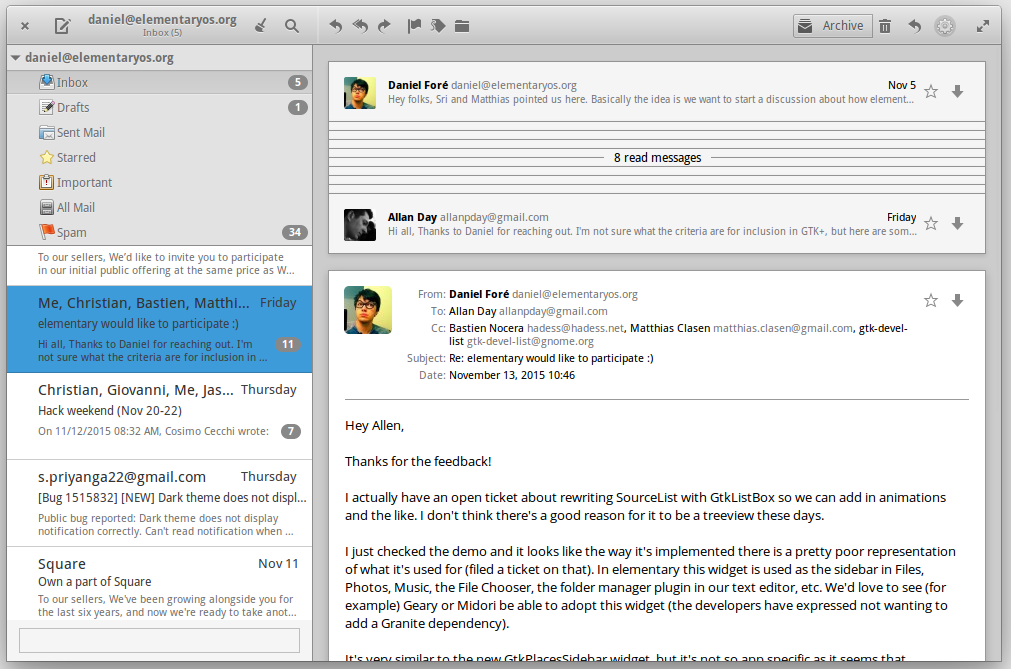Collapse the daniel@elementaryos.org account tree
This screenshot has width=1011, height=669.
[15, 57]
